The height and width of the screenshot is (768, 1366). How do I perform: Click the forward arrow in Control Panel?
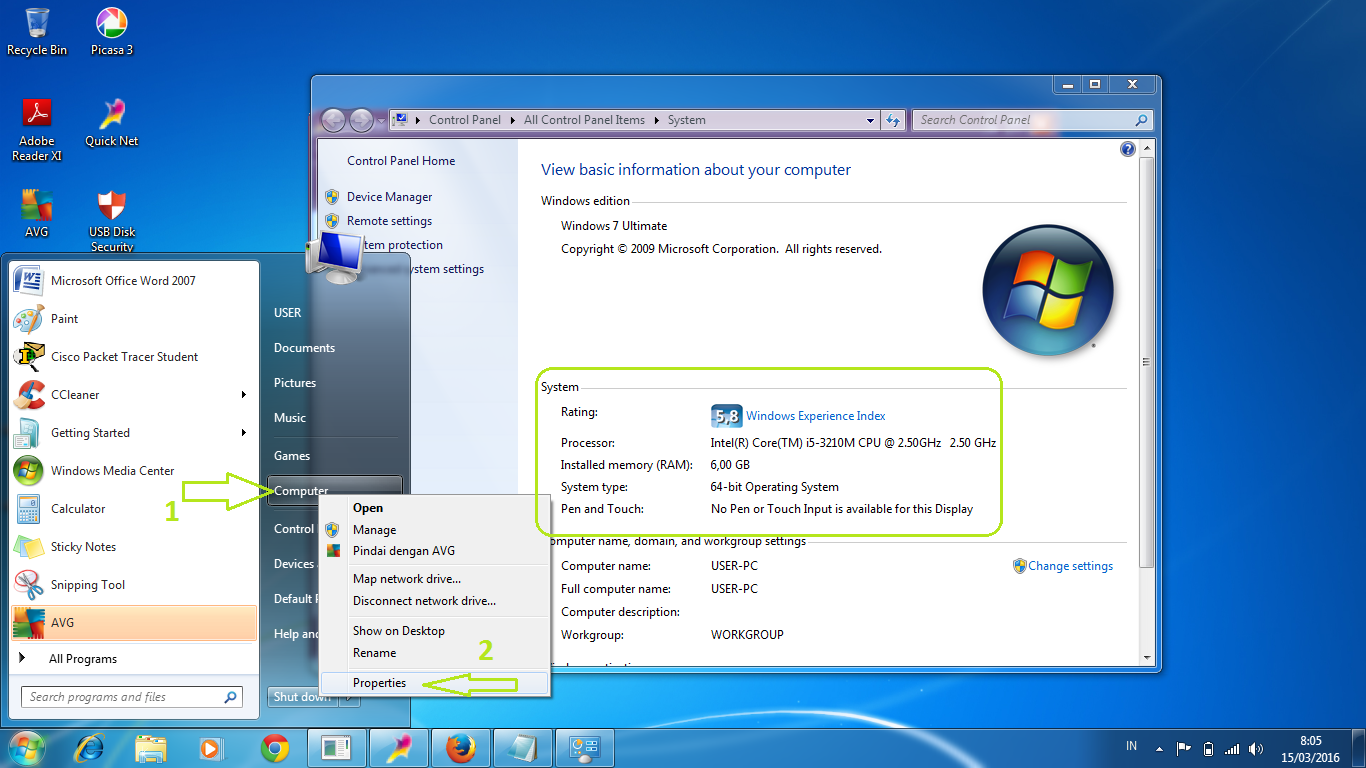361,120
